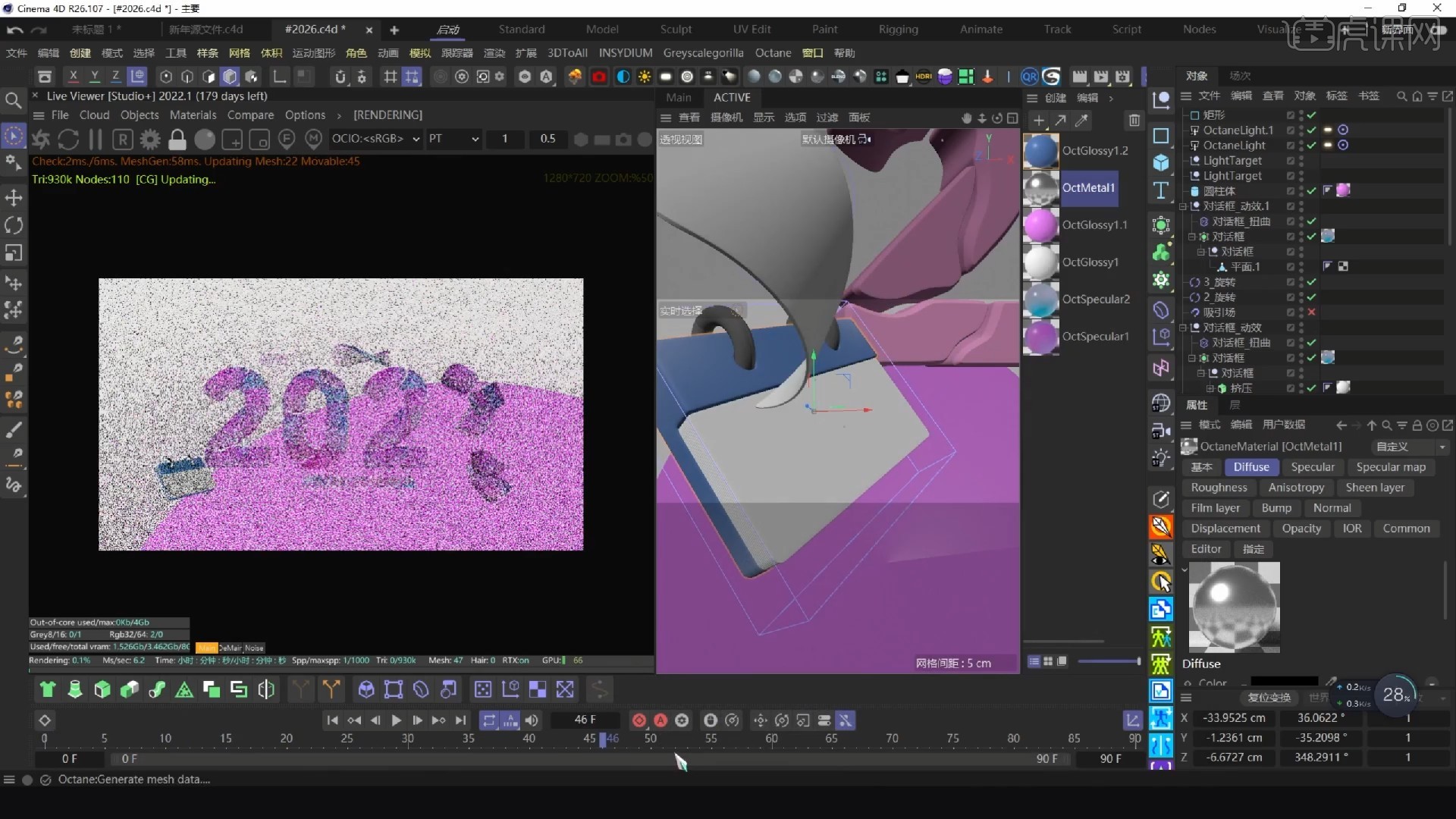Toggle the 吸引场 enable red cross
The height and width of the screenshot is (819, 1456).
click(1311, 312)
